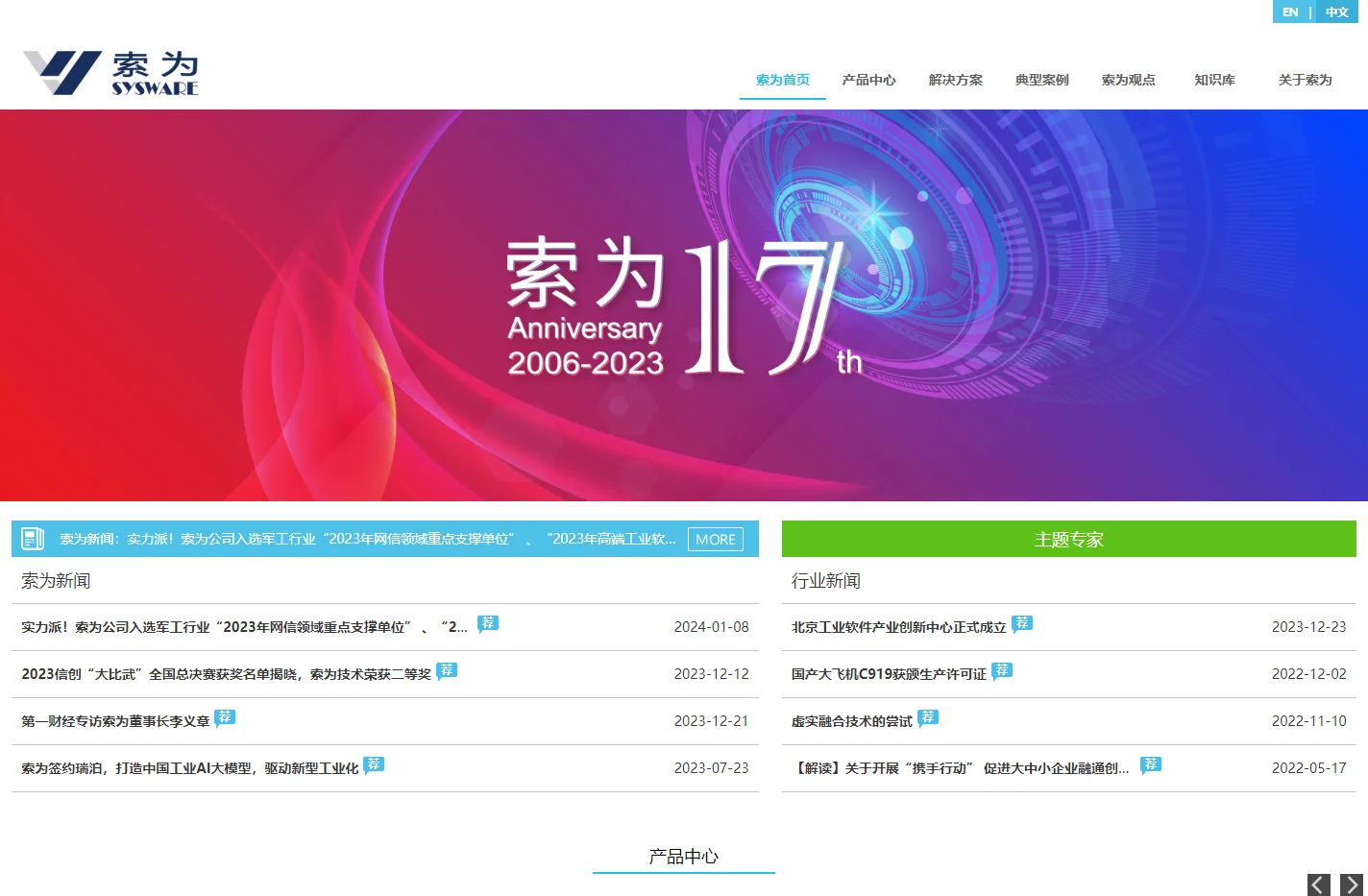Click the 索为新闻 section heading

click(56, 580)
